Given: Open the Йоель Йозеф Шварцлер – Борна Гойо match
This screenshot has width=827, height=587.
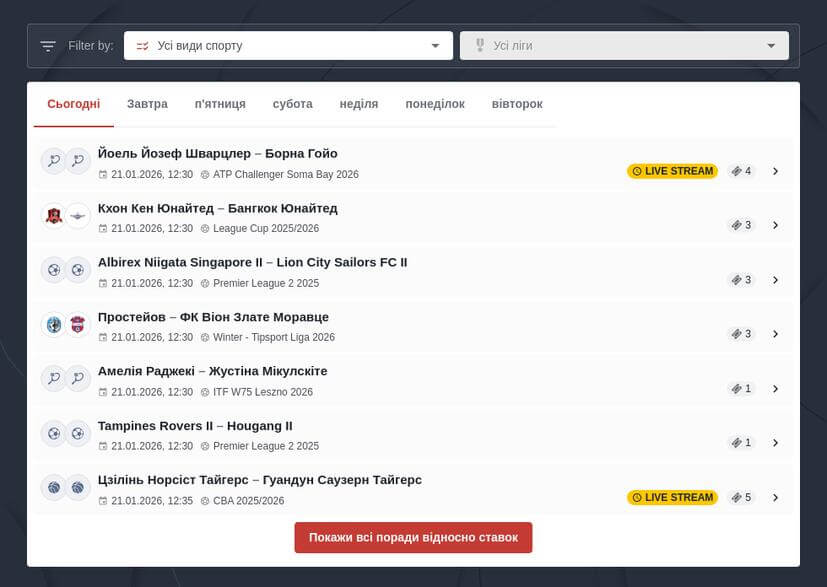Looking at the screenshot, I should point(218,154).
